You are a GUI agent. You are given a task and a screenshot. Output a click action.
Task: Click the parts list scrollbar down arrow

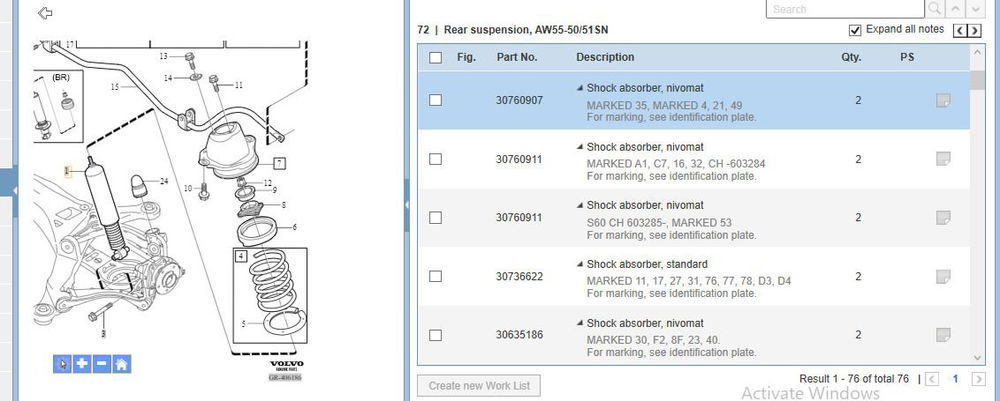(x=977, y=358)
